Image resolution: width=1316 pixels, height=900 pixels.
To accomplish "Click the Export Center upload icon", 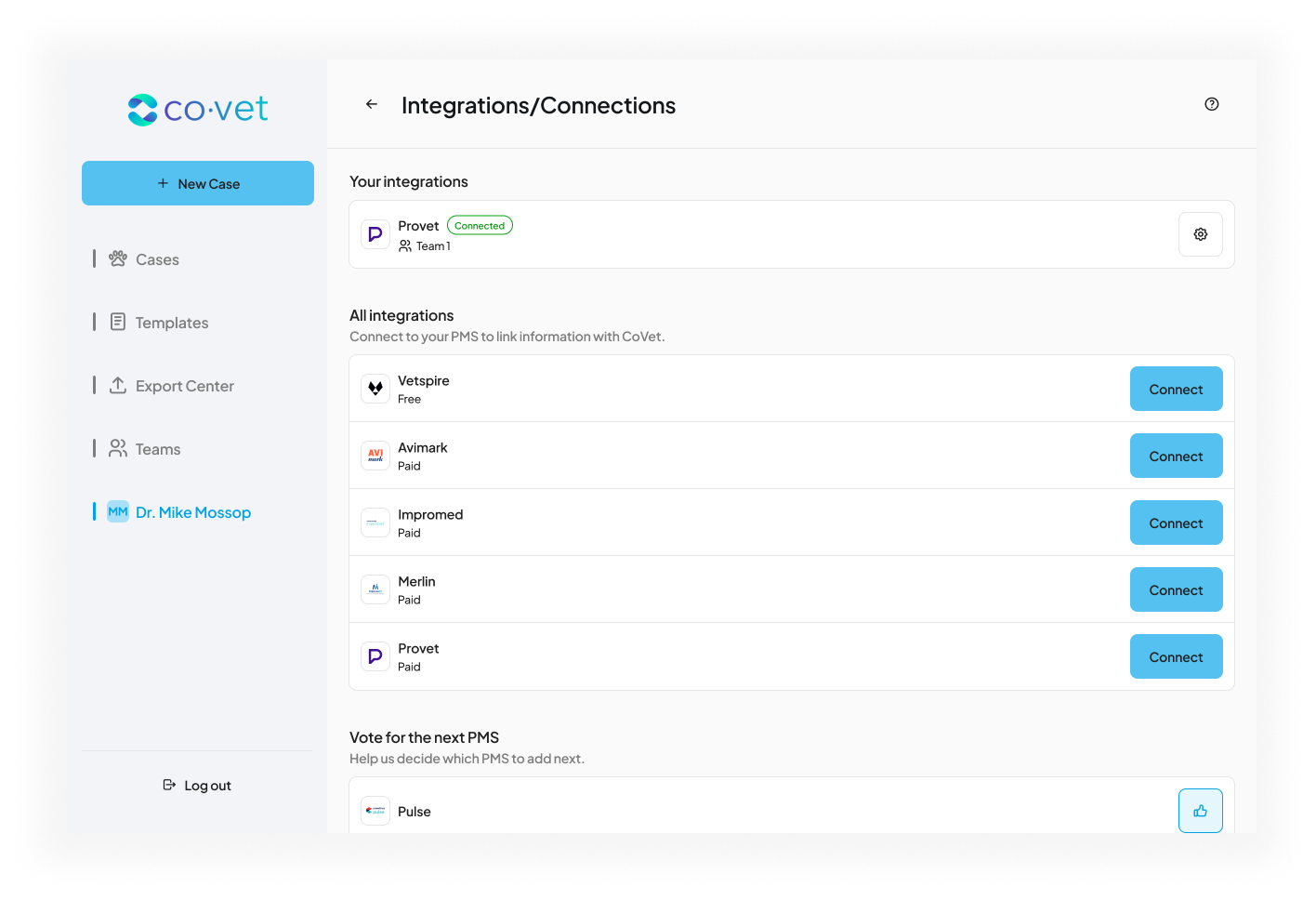I will 118,385.
